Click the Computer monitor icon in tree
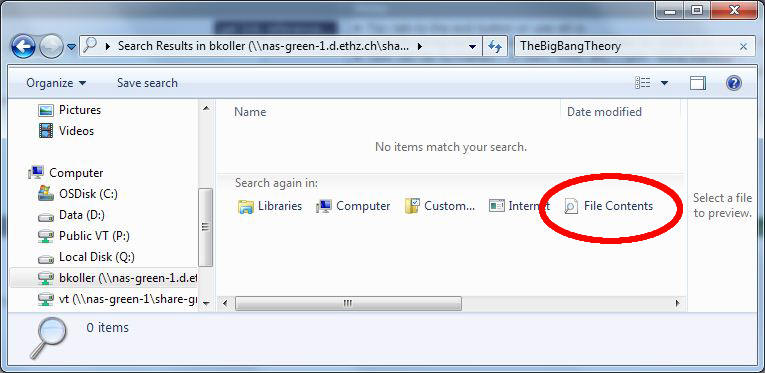This screenshot has height=373, width=765. 36,172
